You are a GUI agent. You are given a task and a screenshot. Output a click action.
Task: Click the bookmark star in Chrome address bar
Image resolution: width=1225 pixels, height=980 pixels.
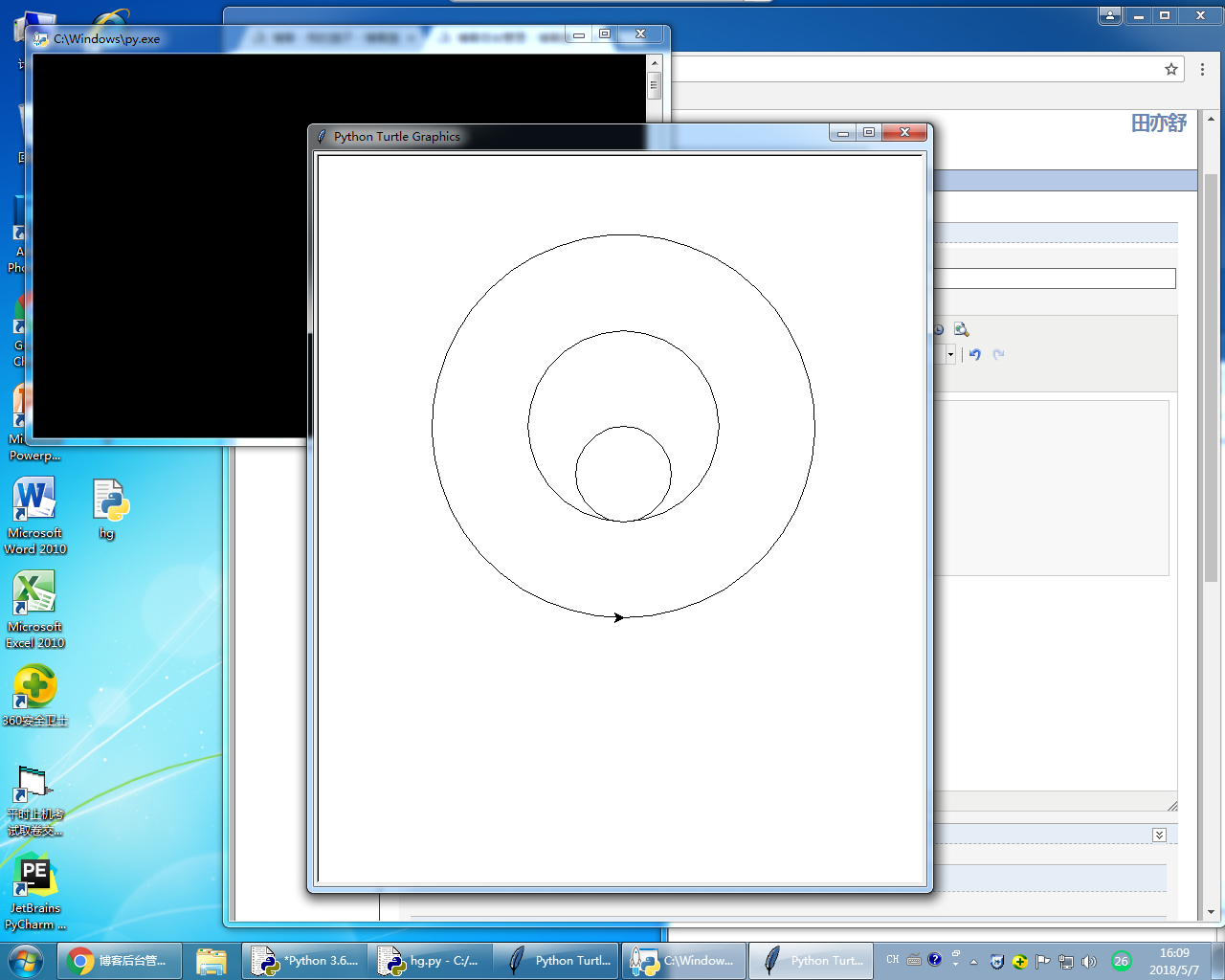coord(1170,69)
